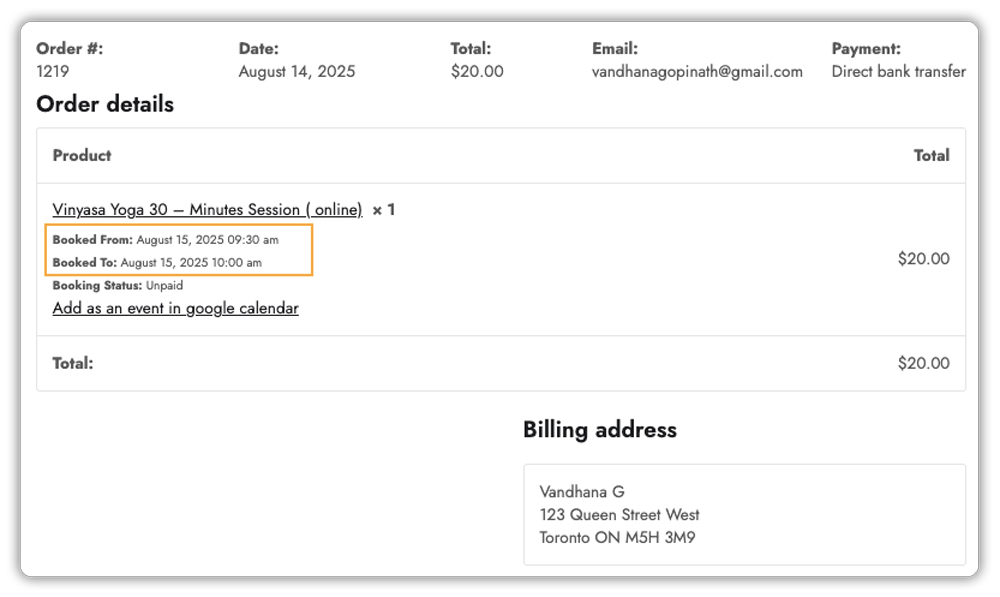The height and width of the screenshot is (597, 1000).
Task: Click the Total row at table bottom
Action: click(72, 363)
